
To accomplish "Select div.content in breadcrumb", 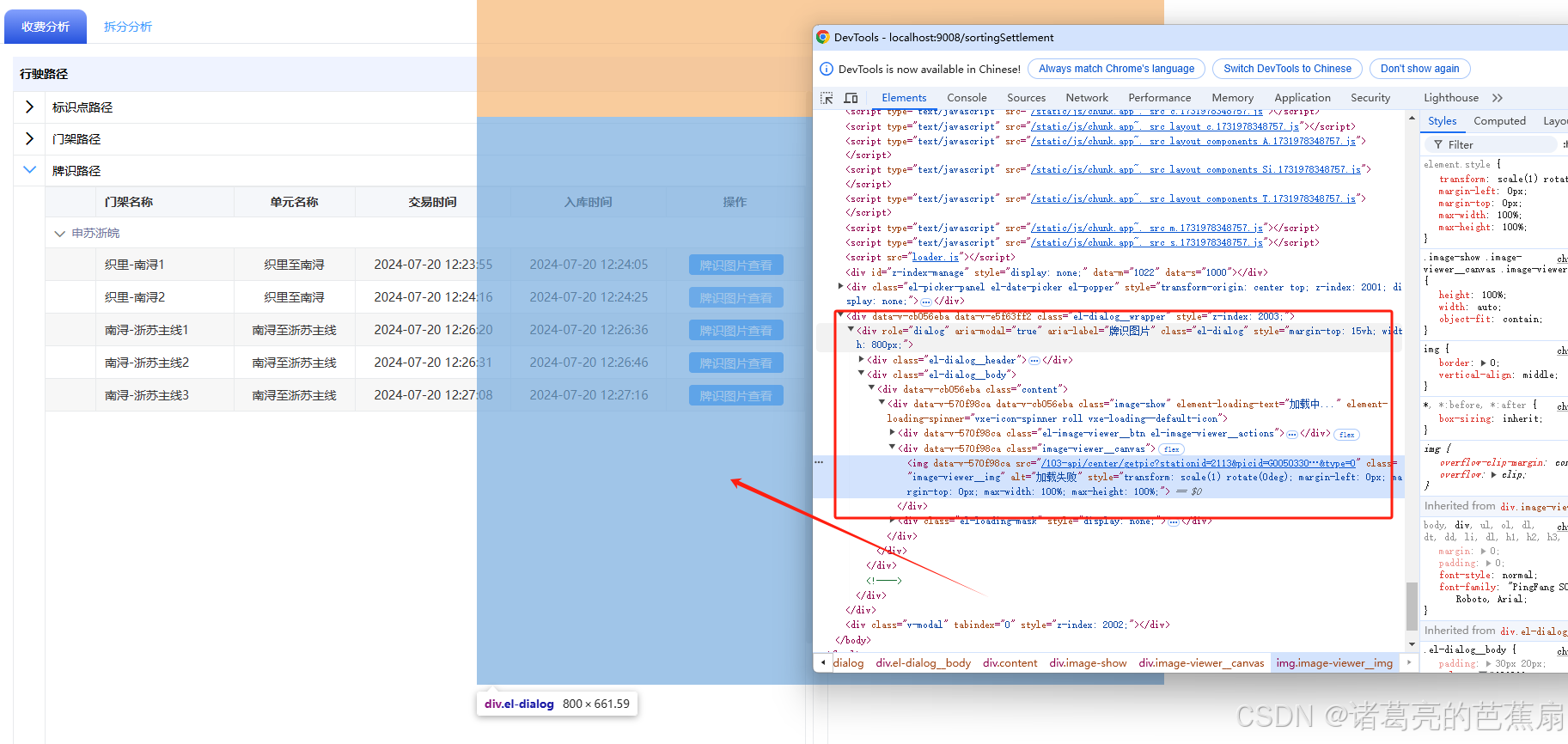I will (1010, 663).
